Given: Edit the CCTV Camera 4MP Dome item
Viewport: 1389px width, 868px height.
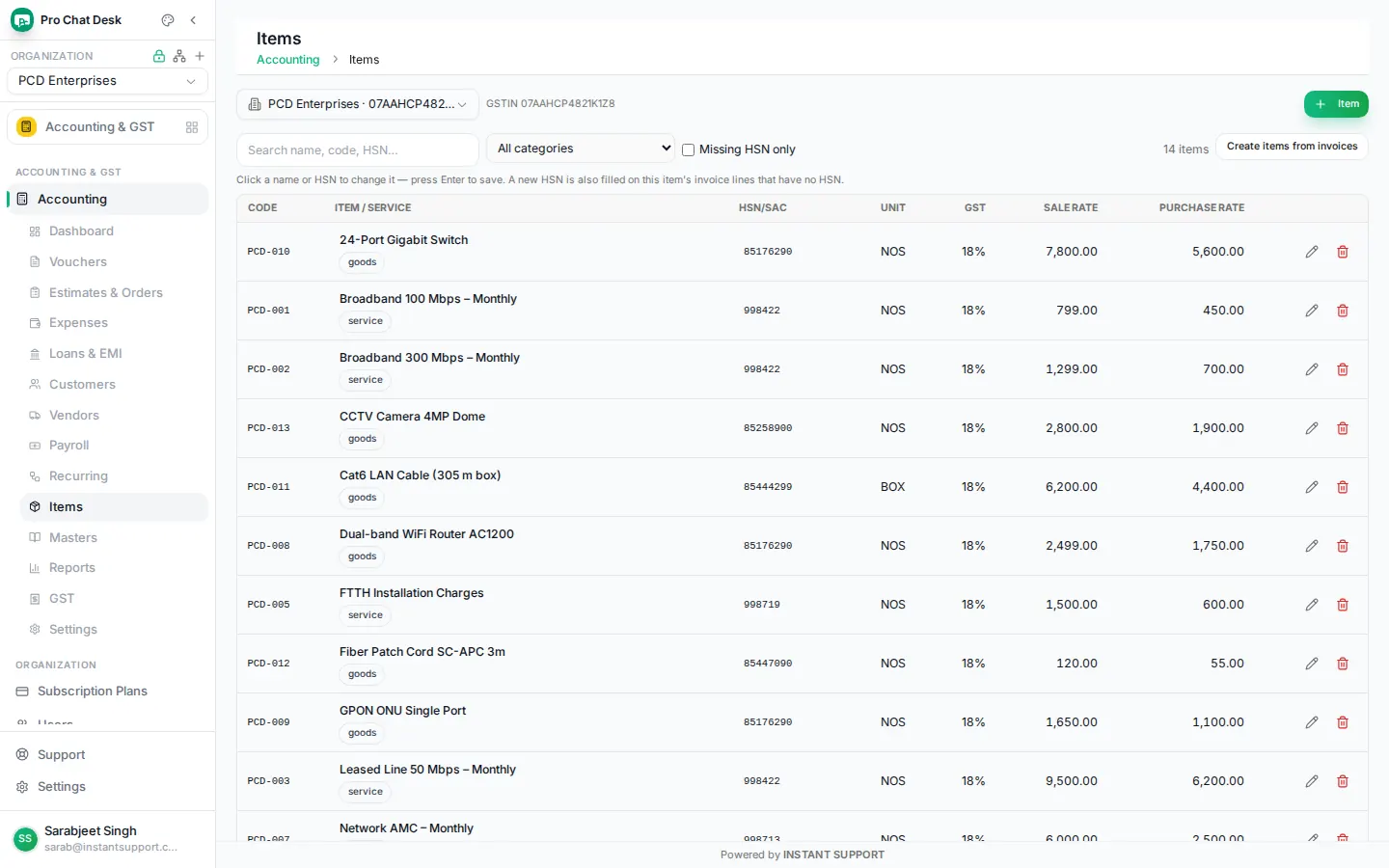Looking at the screenshot, I should tap(1312, 428).
